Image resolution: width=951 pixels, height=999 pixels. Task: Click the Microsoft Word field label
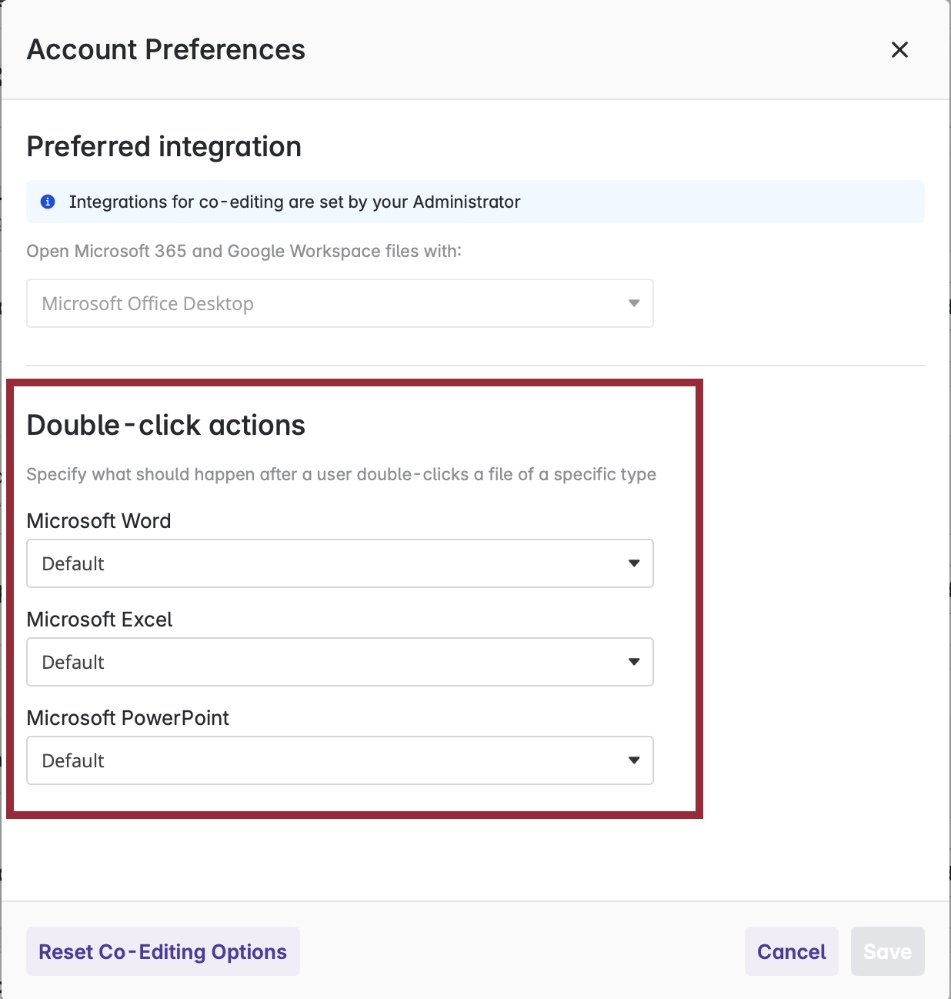[x=99, y=521]
